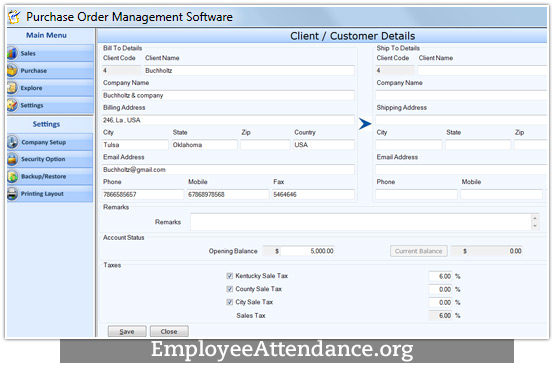This screenshot has height=370, width=555.
Task: Click the Explore menu icon
Action: 12,88
